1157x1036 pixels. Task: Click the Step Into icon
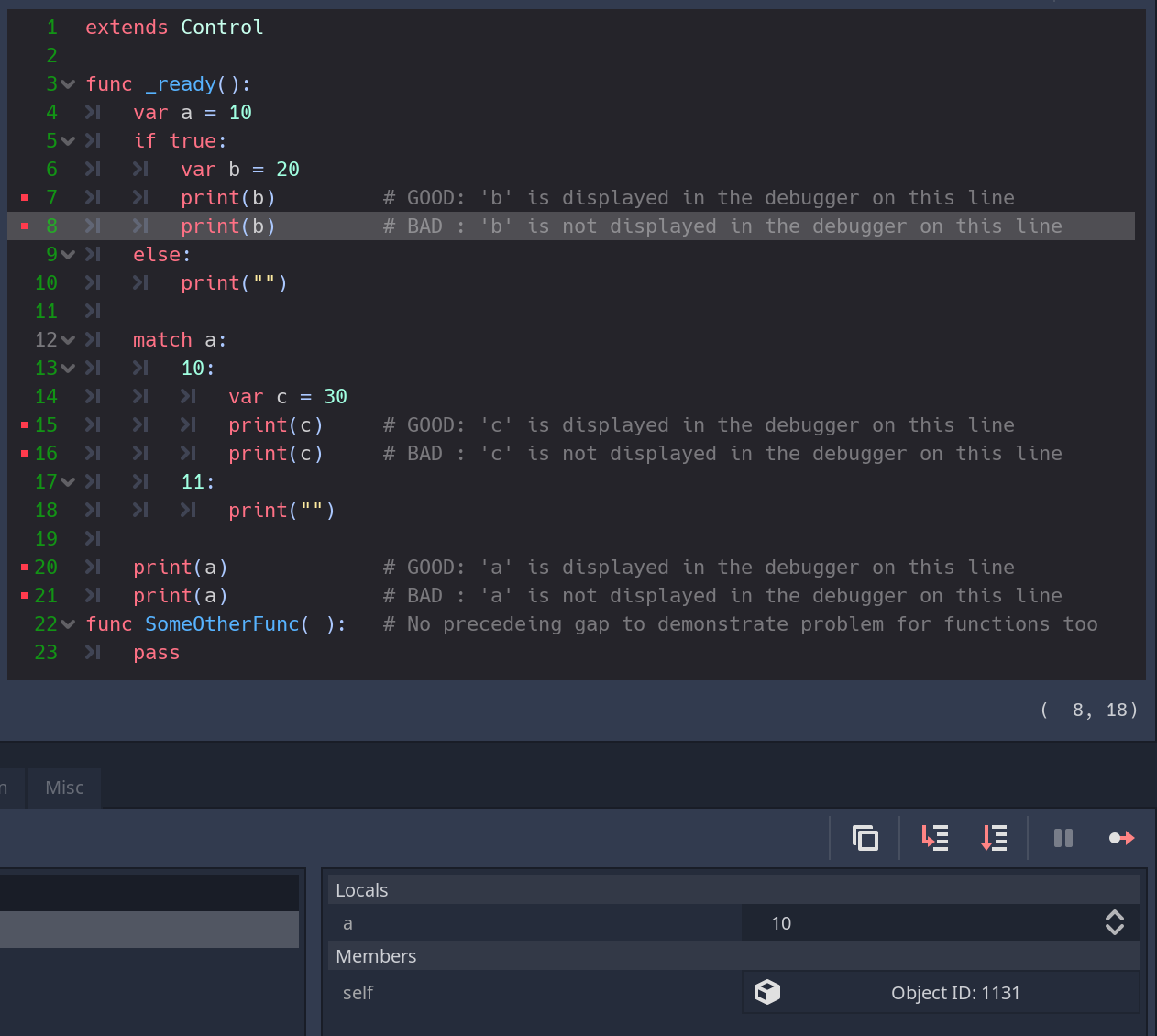[934, 837]
